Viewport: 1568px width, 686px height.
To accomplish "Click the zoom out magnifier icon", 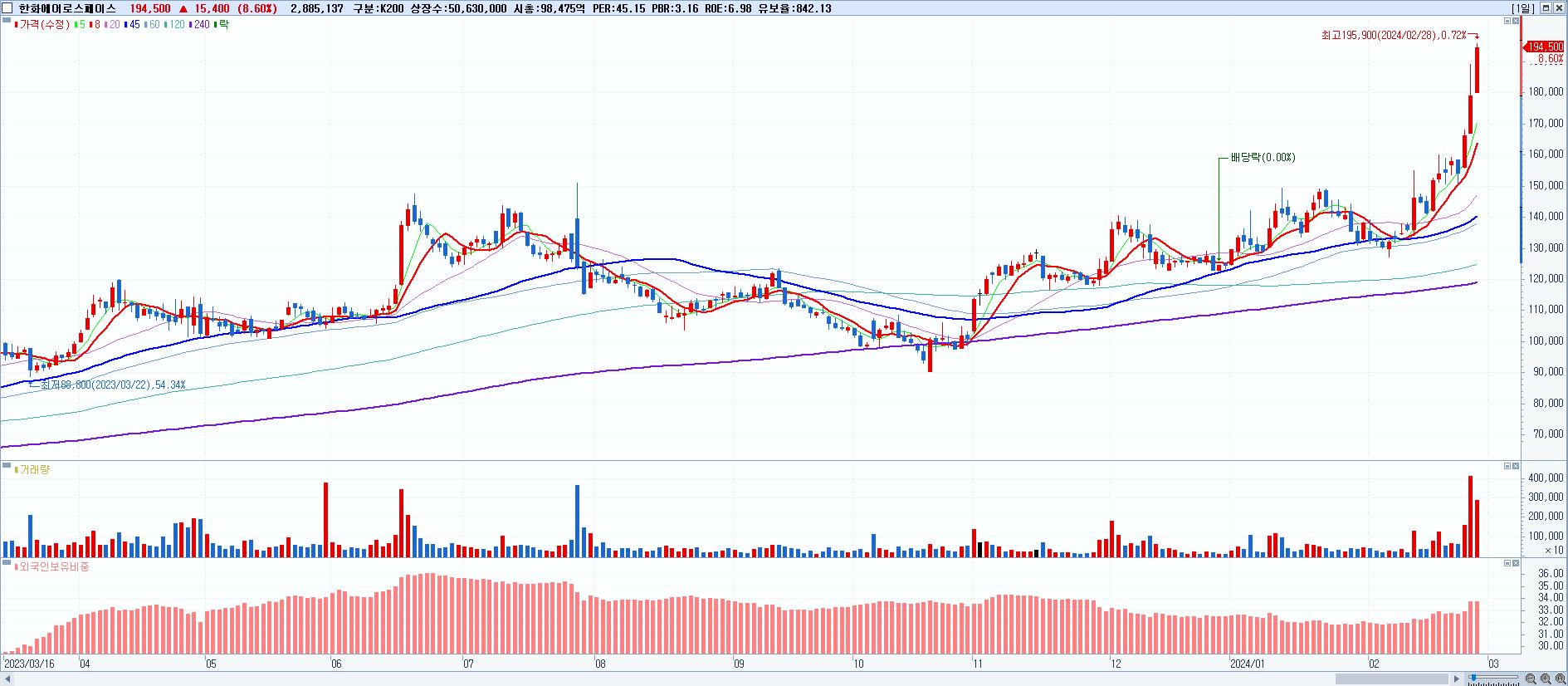I will pyautogui.click(x=1531, y=679).
